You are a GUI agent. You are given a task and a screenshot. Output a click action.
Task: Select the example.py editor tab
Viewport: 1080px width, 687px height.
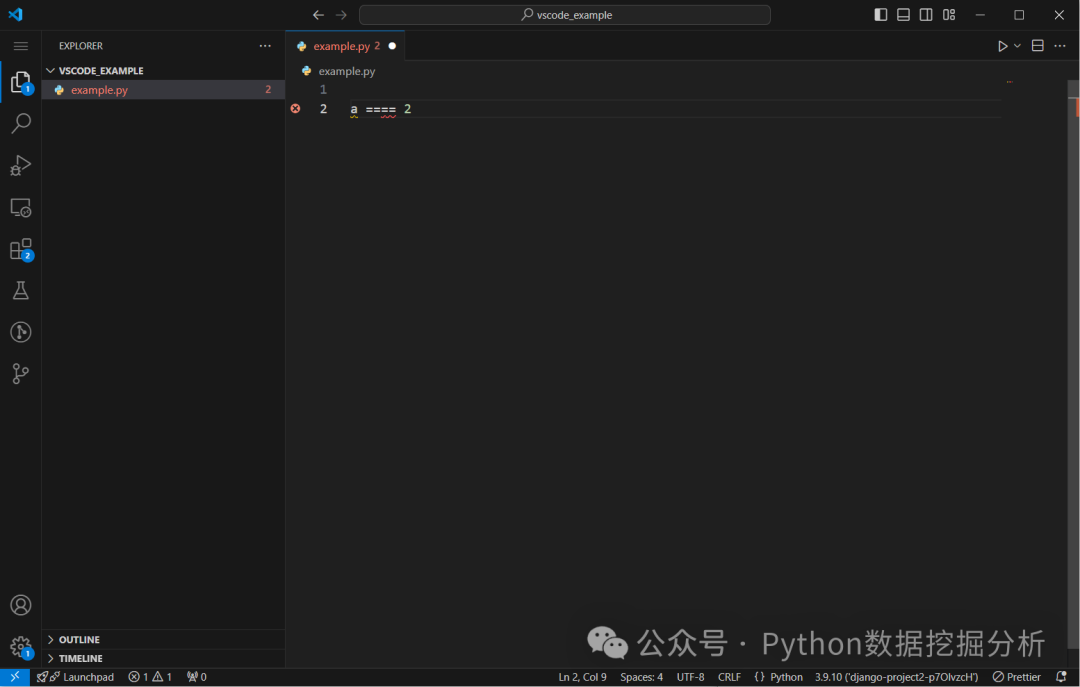(x=345, y=46)
